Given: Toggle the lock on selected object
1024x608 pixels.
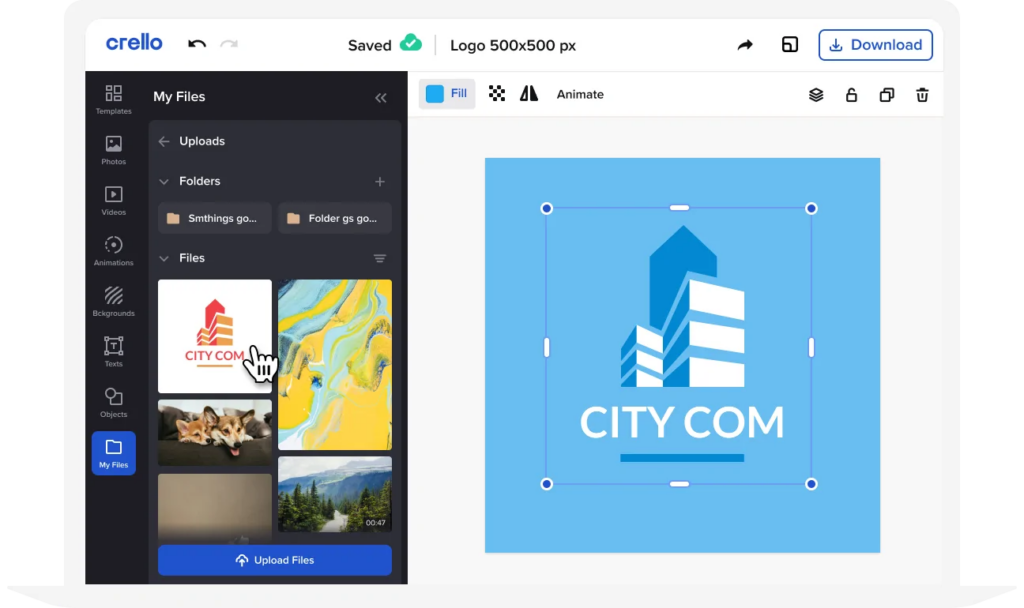Looking at the screenshot, I should tap(851, 95).
